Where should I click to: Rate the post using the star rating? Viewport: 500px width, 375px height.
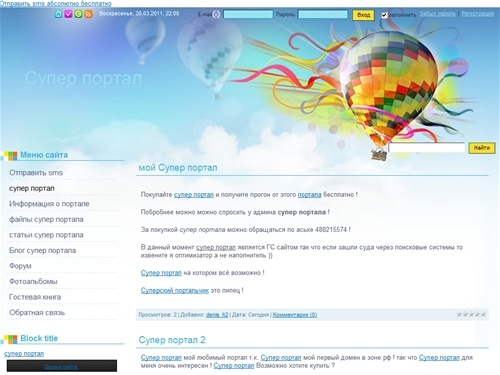coord(471,314)
